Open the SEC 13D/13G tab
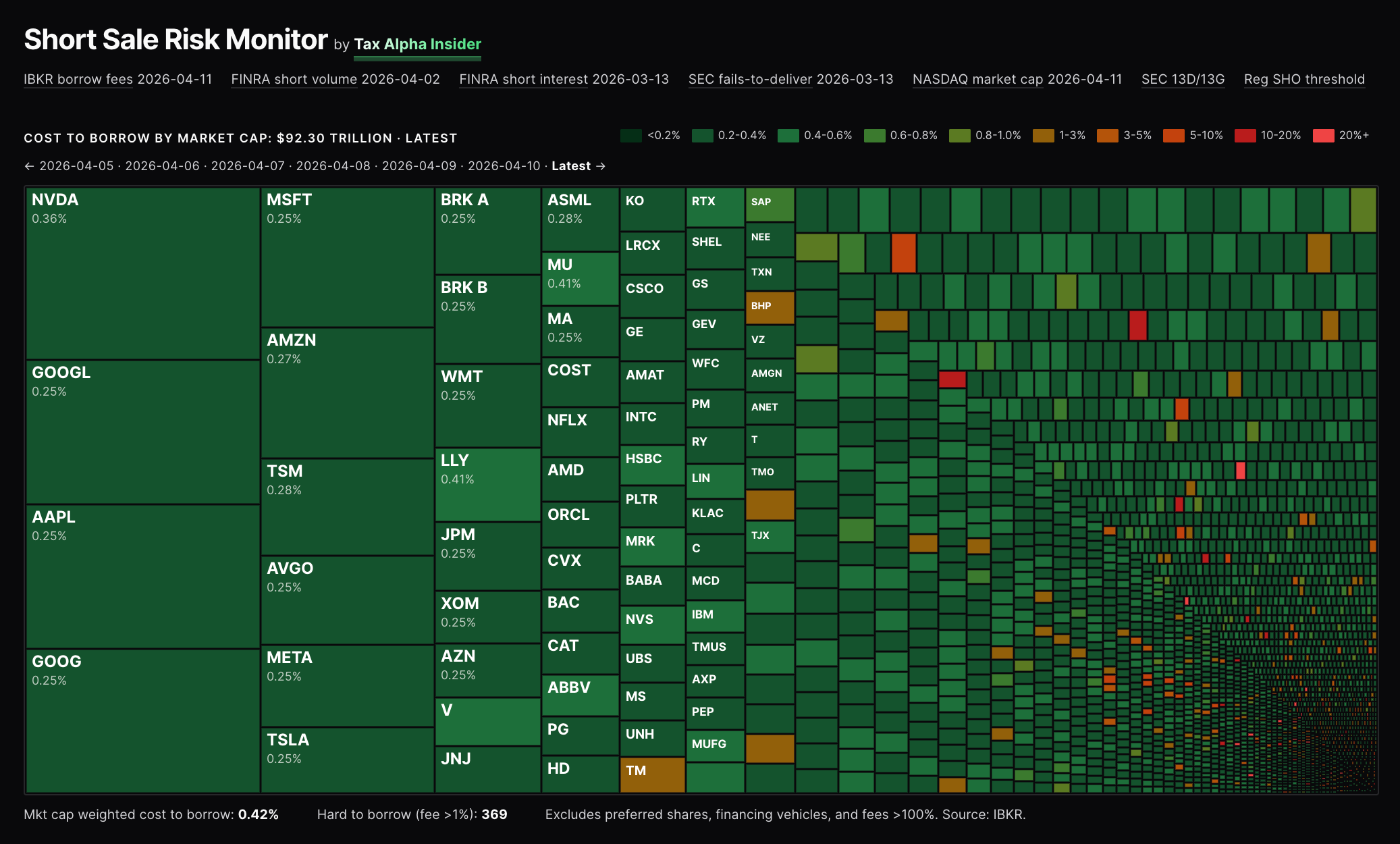The image size is (1400, 844). (1182, 80)
